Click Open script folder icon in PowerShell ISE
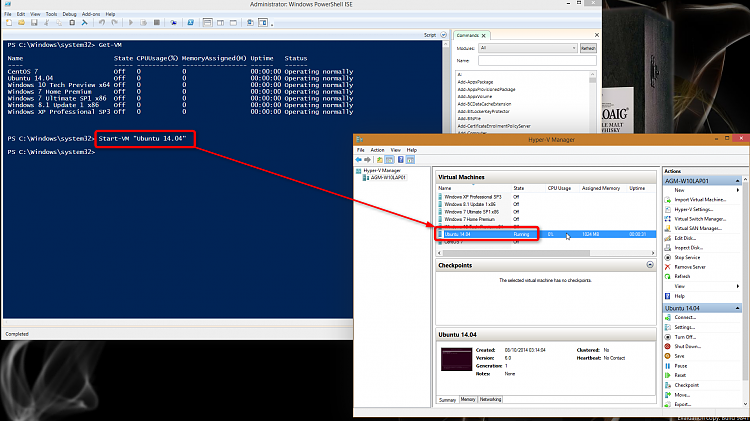This screenshot has height=421, width=750. point(22,22)
